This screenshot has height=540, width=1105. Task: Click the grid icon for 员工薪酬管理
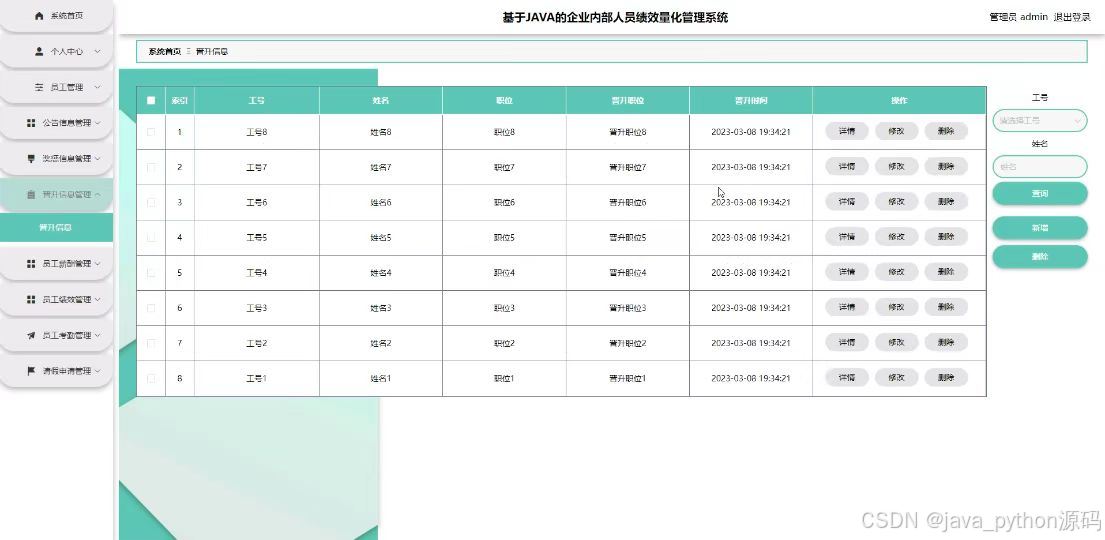[31, 264]
